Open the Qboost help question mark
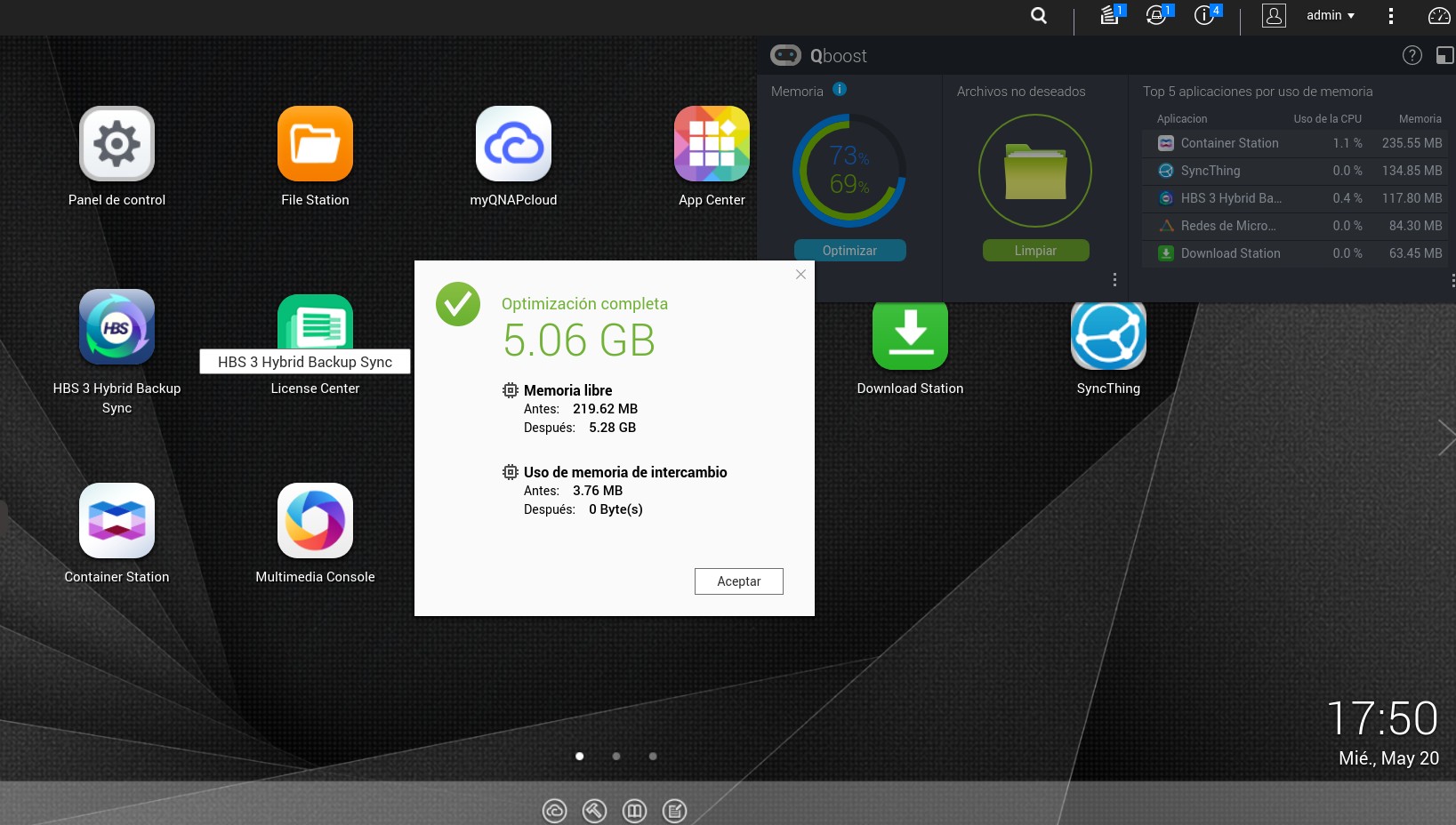 [1412, 55]
